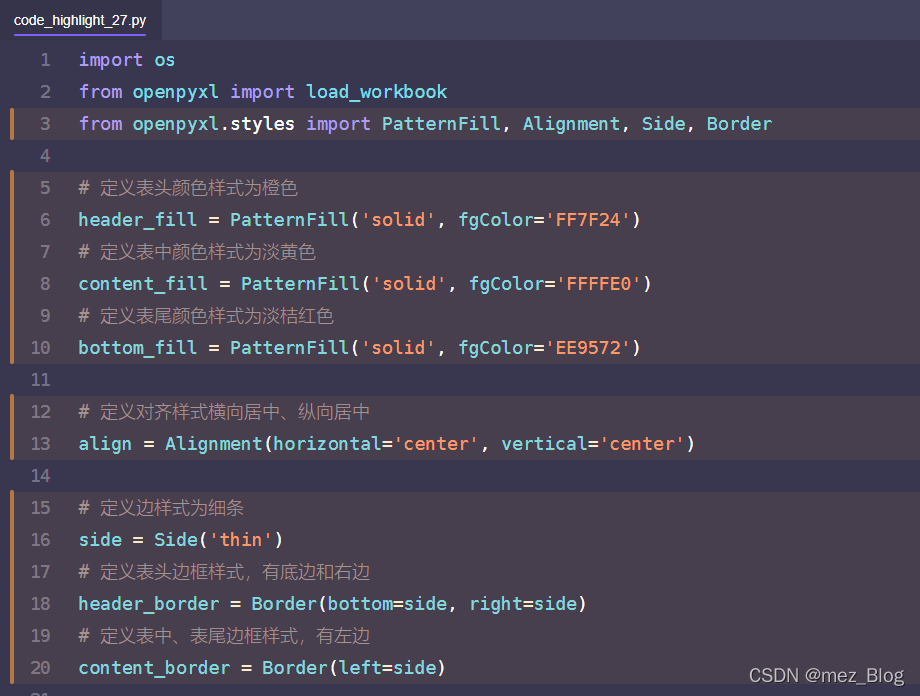Click line number 20 in the gutter
The image size is (920, 696).
(40, 668)
